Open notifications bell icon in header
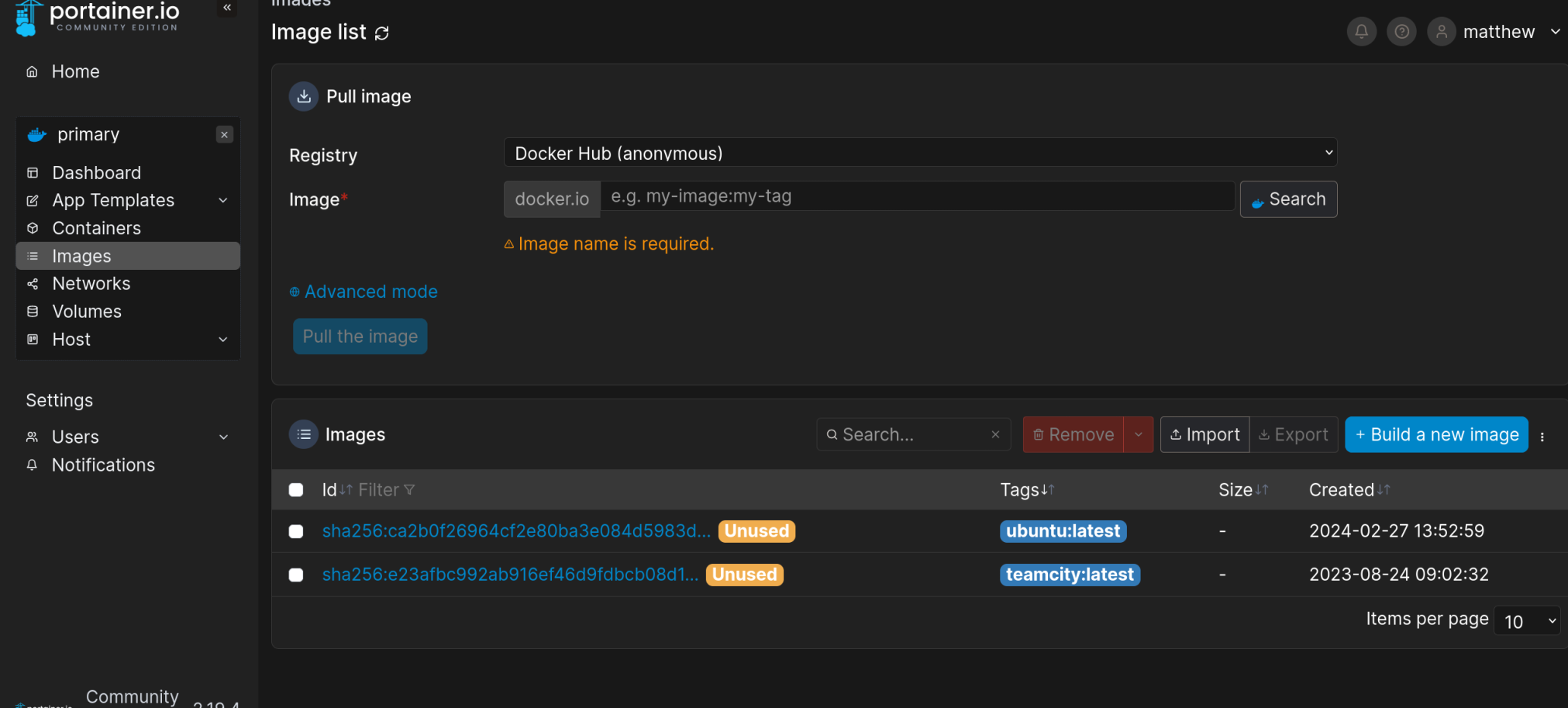This screenshot has height=708, width=1568. pos(1362,32)
